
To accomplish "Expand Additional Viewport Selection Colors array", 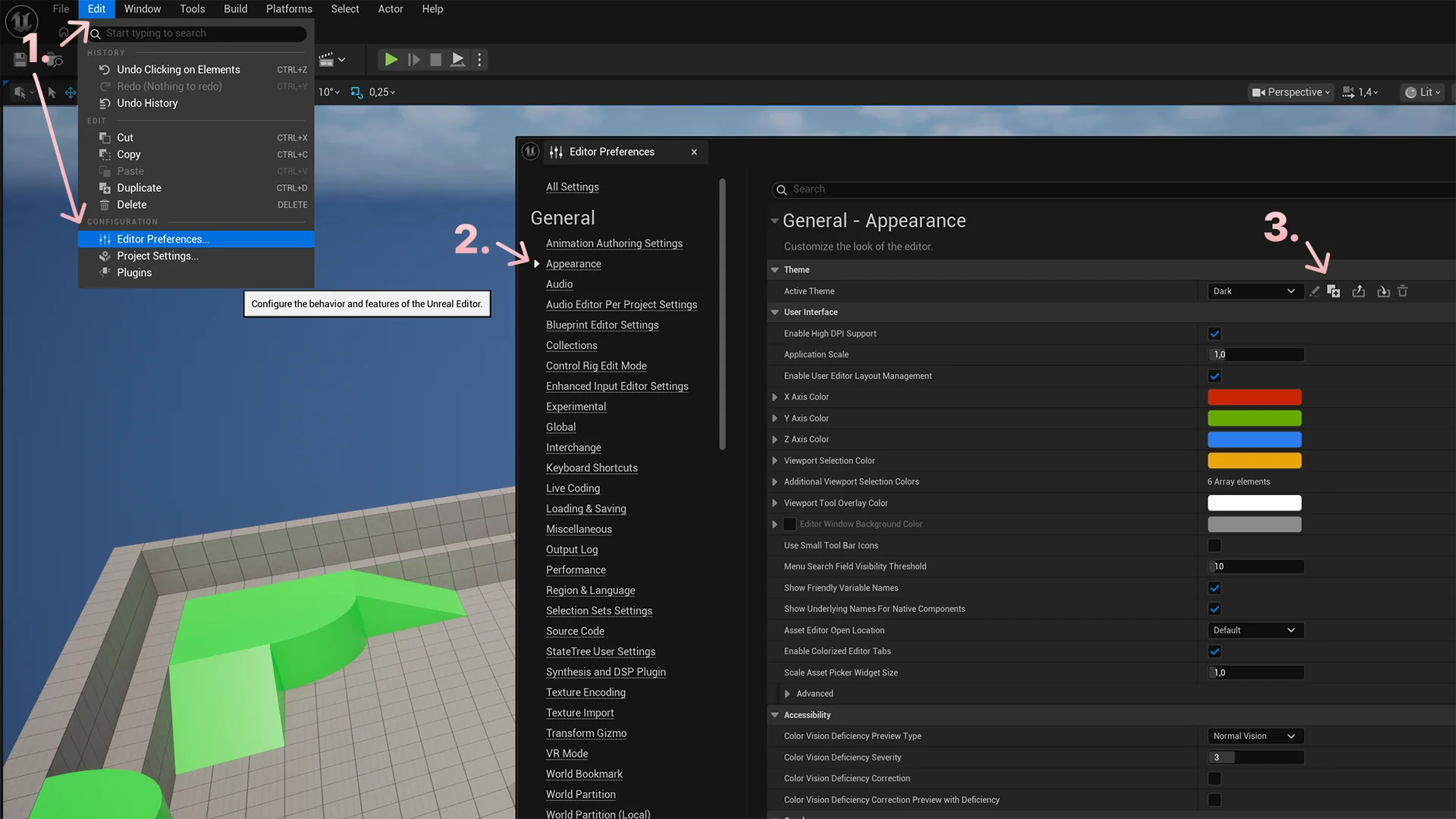I will 774,482.
